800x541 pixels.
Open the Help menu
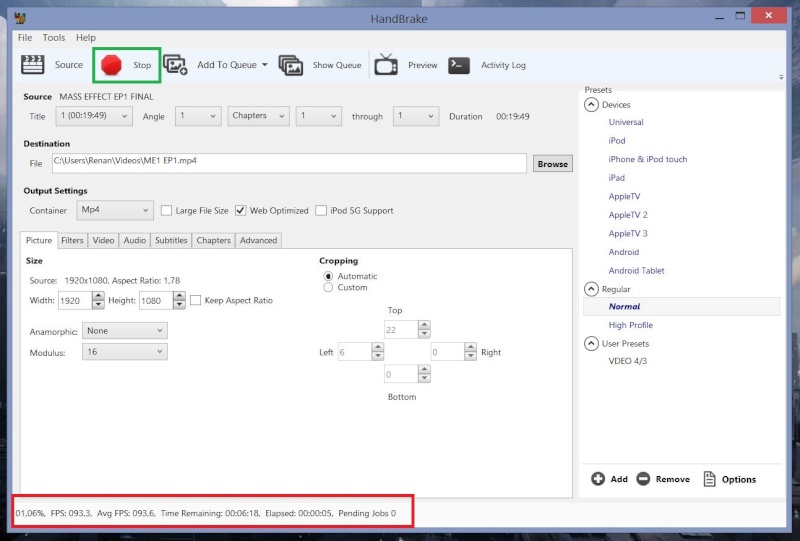point(86,38)
